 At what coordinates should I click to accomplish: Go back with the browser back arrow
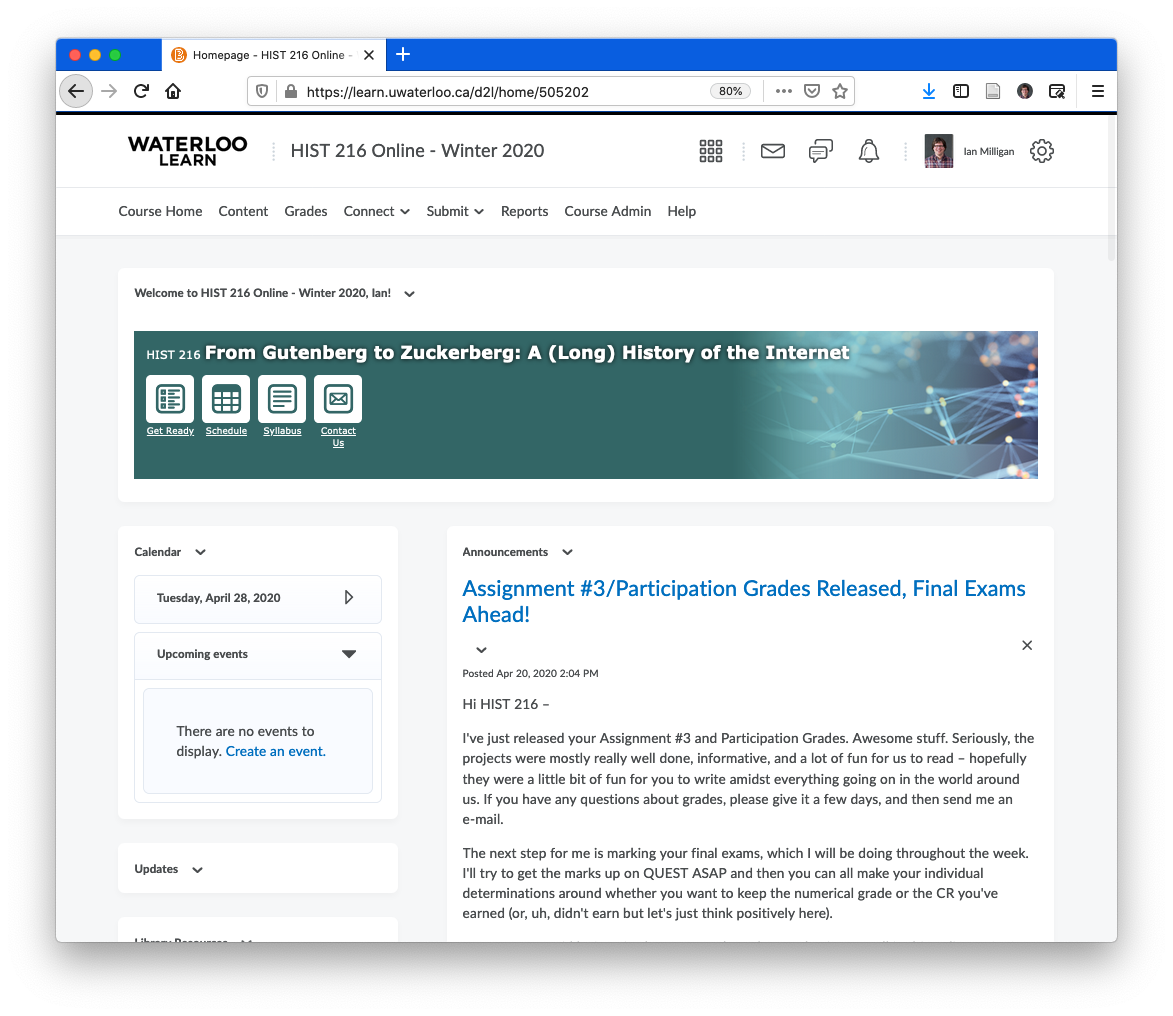[76, 91]
